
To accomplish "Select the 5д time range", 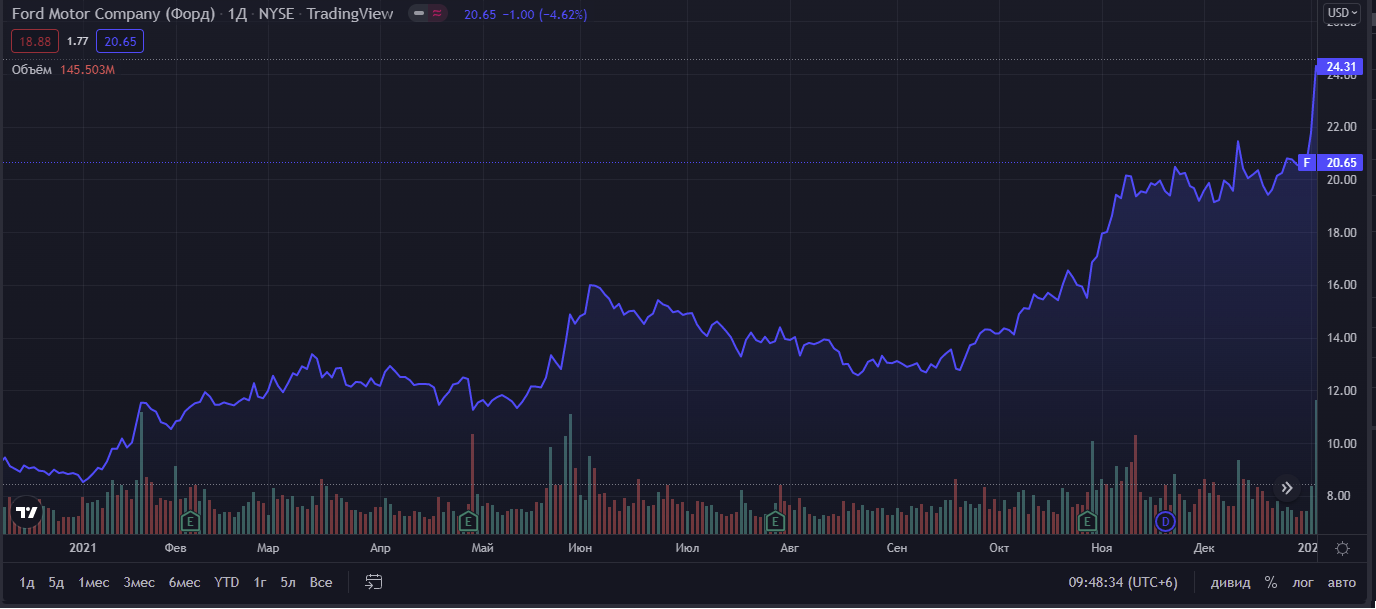I will point(56,582).
